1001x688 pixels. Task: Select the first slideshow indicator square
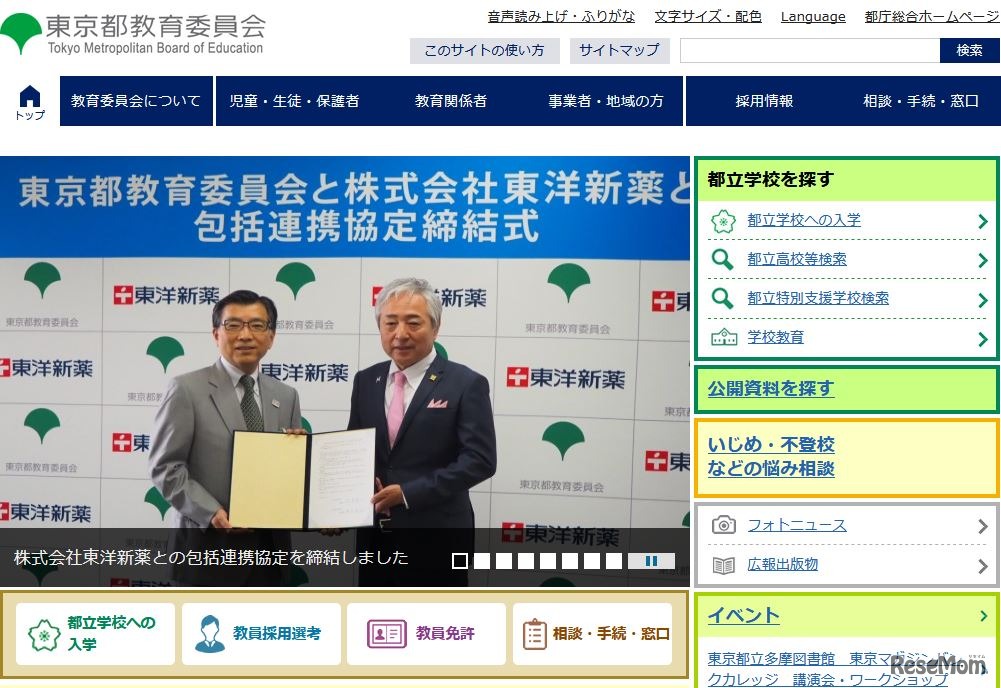coord(460,561)
